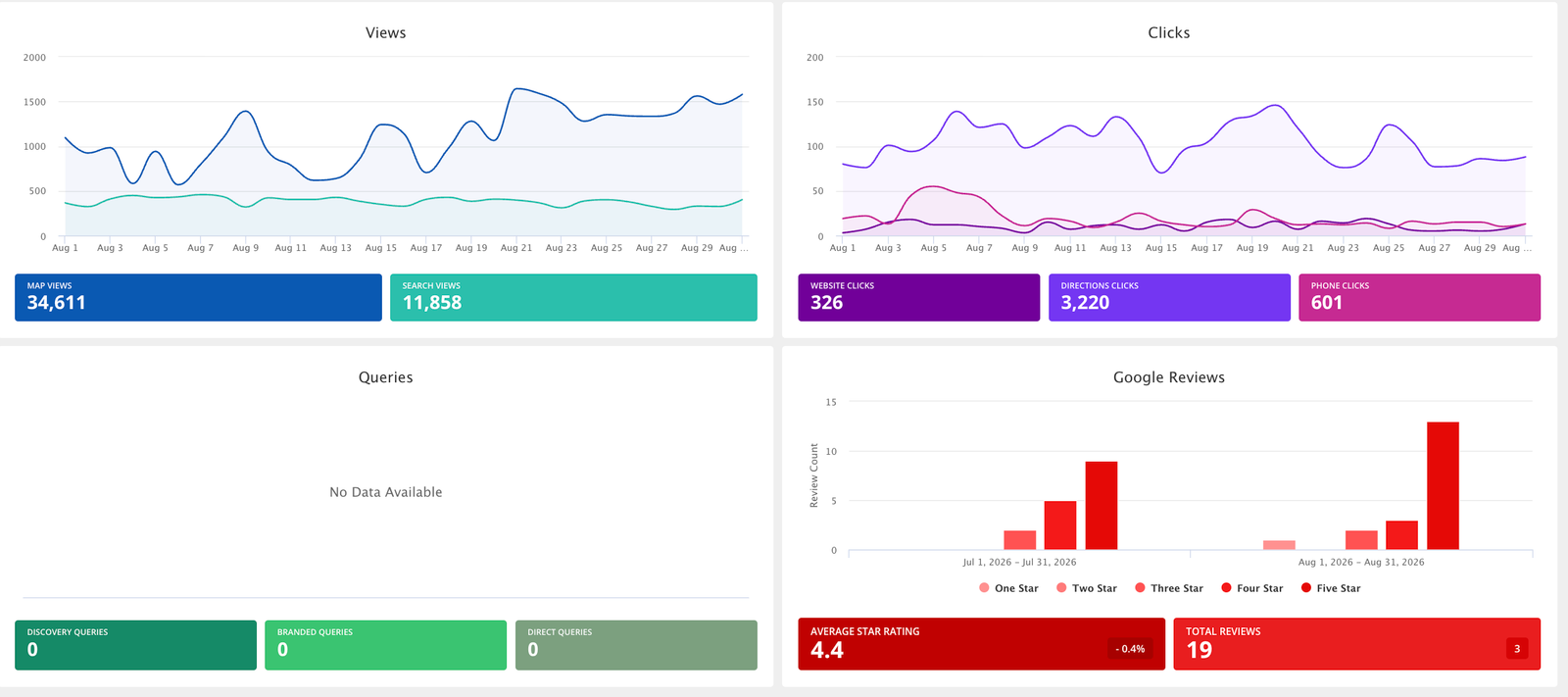Toggle the Four Star legend entry
The width and height of the screenshot is (1568, 697).
point(1251,588)
